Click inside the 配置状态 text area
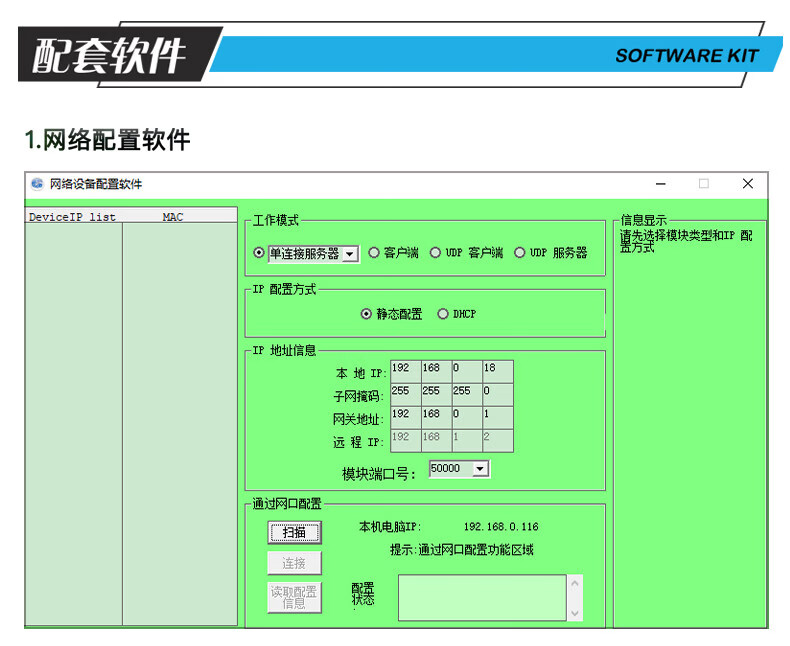Image resolution: width=790 pixels, height=646 pixels. coord(482,598)
